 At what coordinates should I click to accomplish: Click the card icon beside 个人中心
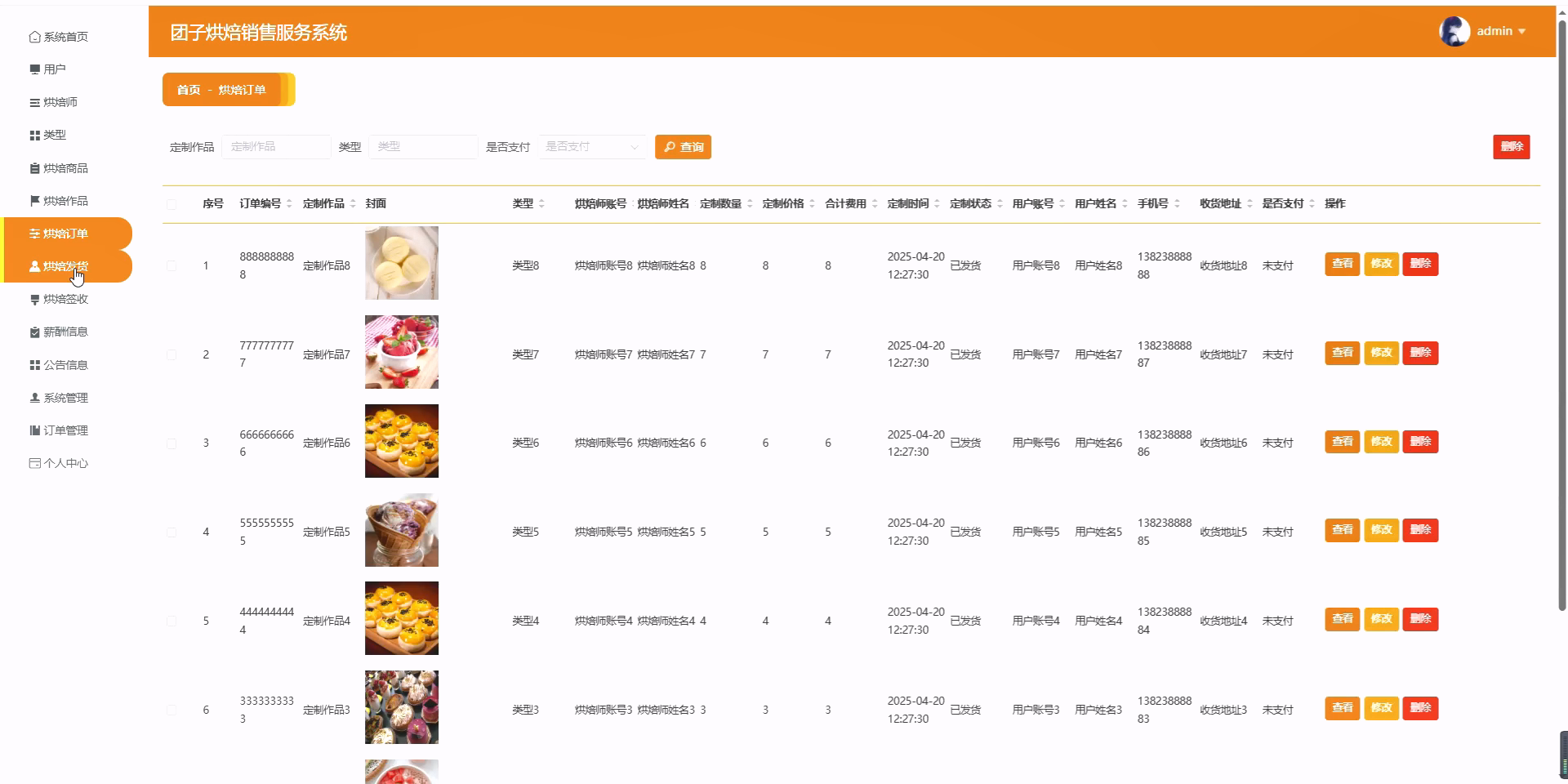click(x=34, y=463)
